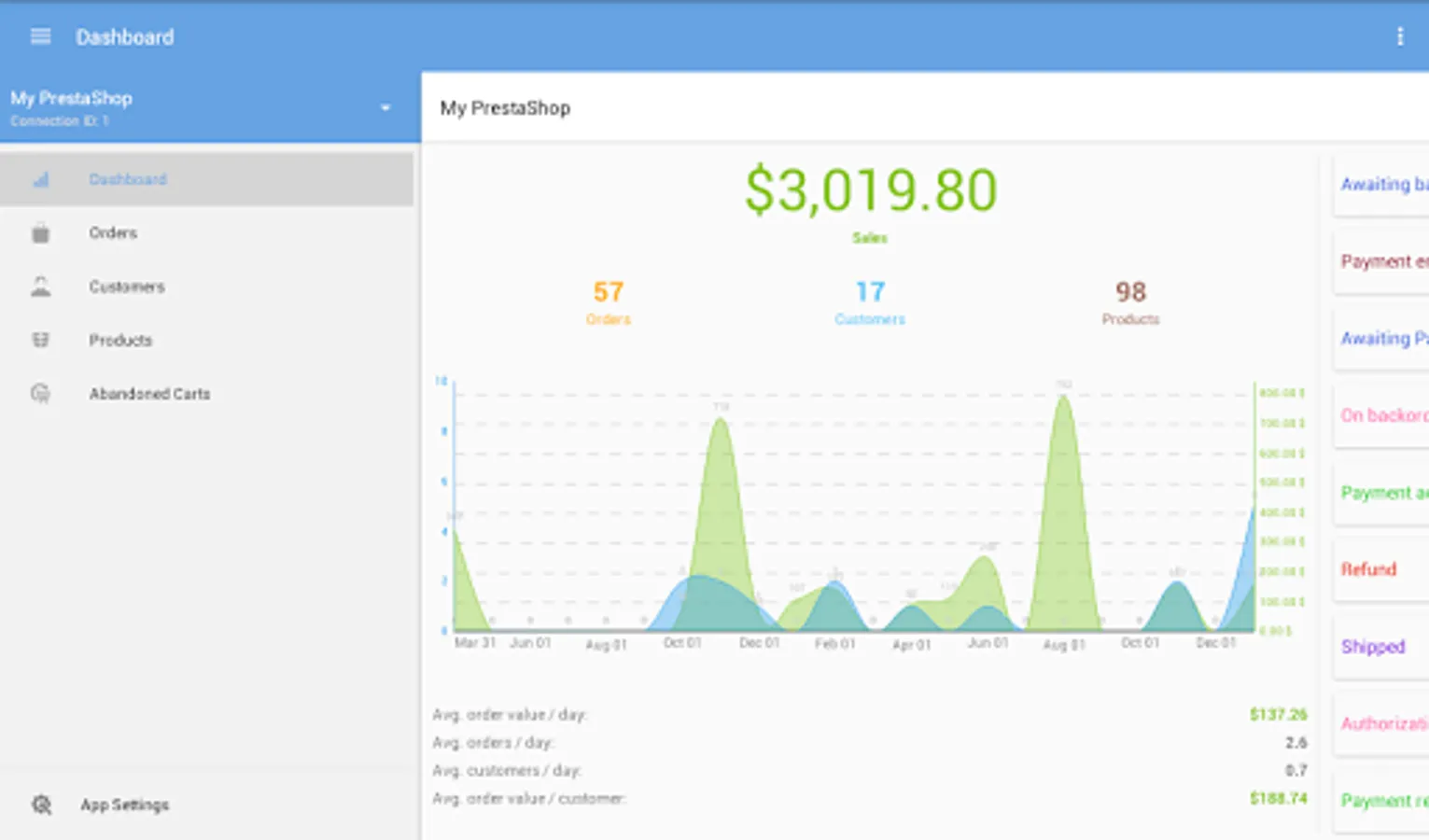The height and width of the screenshot is (840, 1429).
Task: Click the Avg. order value / day label
Action: (x=510, y=715)
